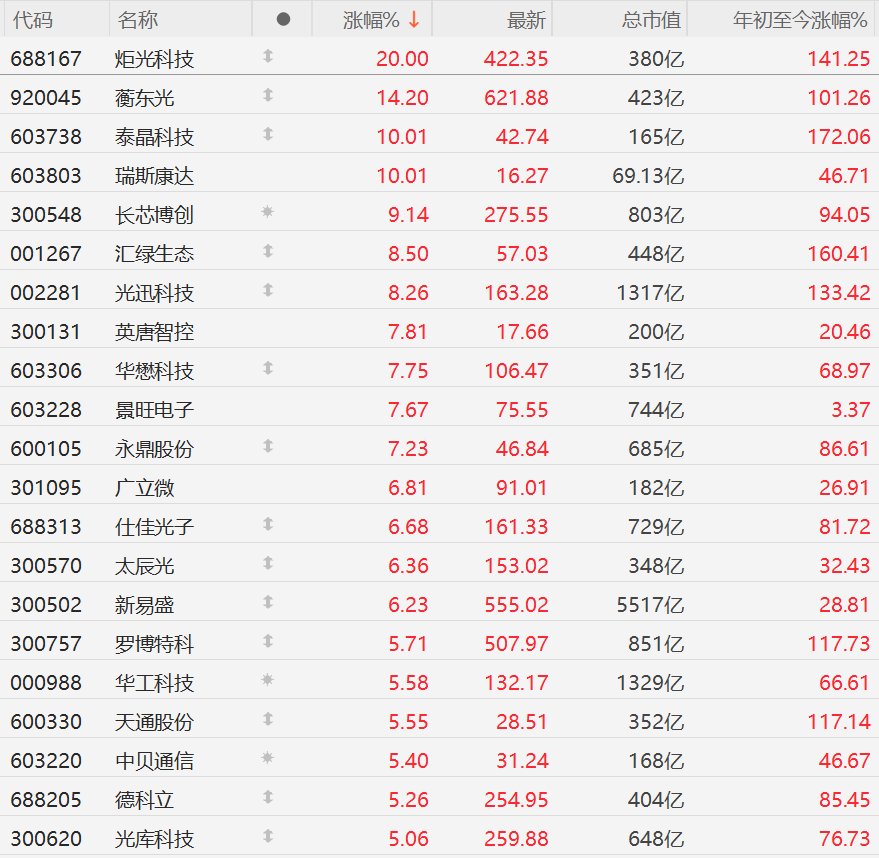
Task: Open stock 泰晶科技 by name
Action: 154,137
